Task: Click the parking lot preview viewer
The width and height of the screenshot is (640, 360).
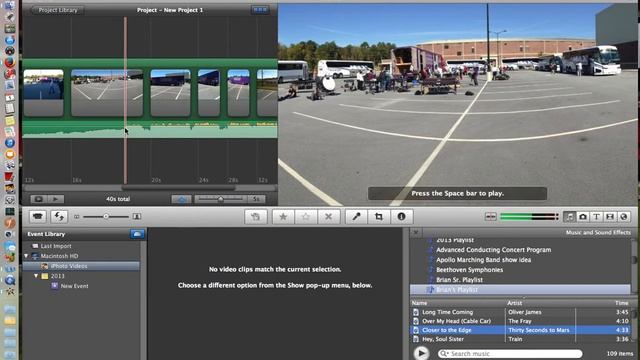Action: pos(459,104)
